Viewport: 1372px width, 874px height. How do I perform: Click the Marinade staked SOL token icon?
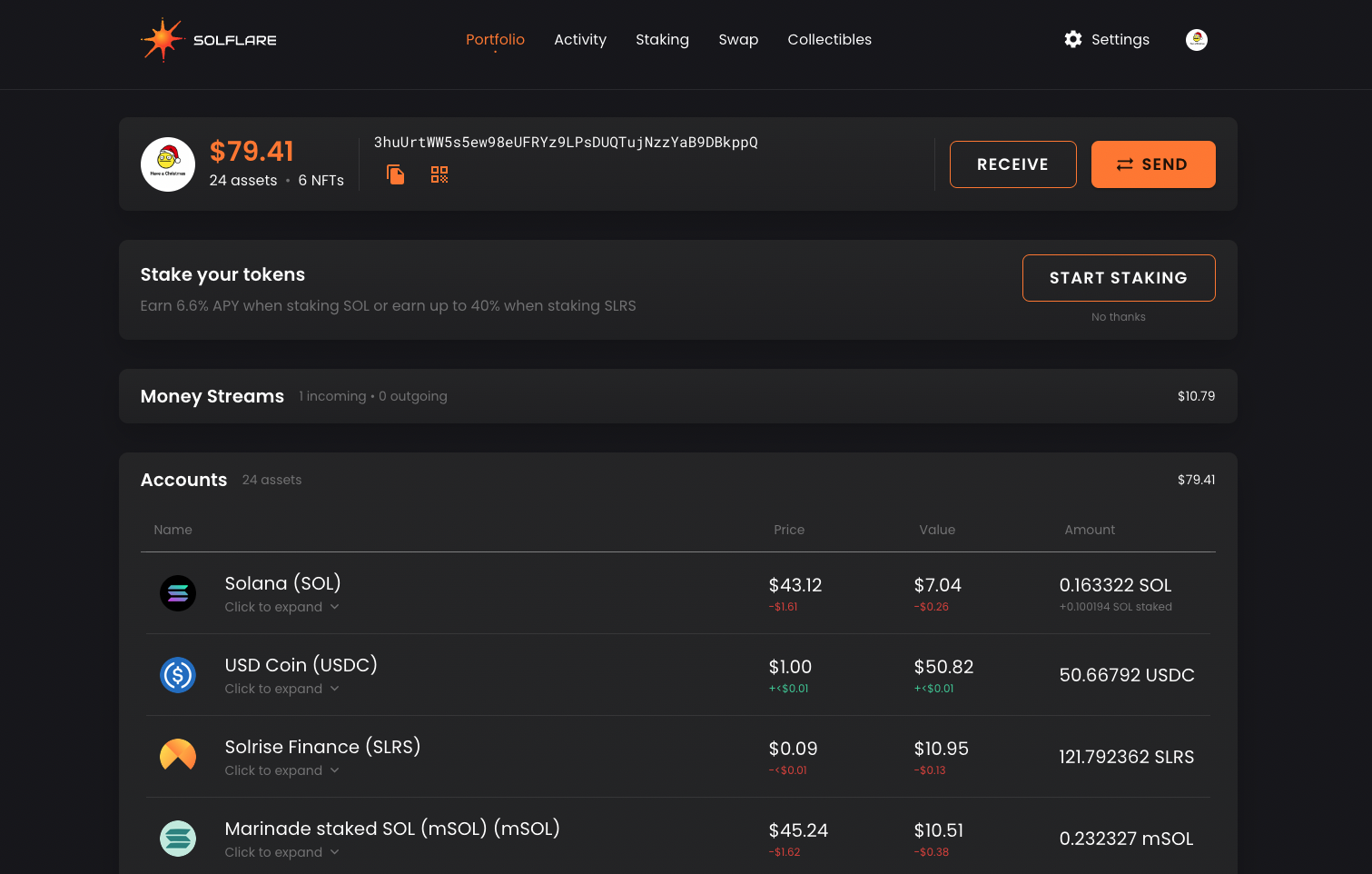click(x=178, y=839)
